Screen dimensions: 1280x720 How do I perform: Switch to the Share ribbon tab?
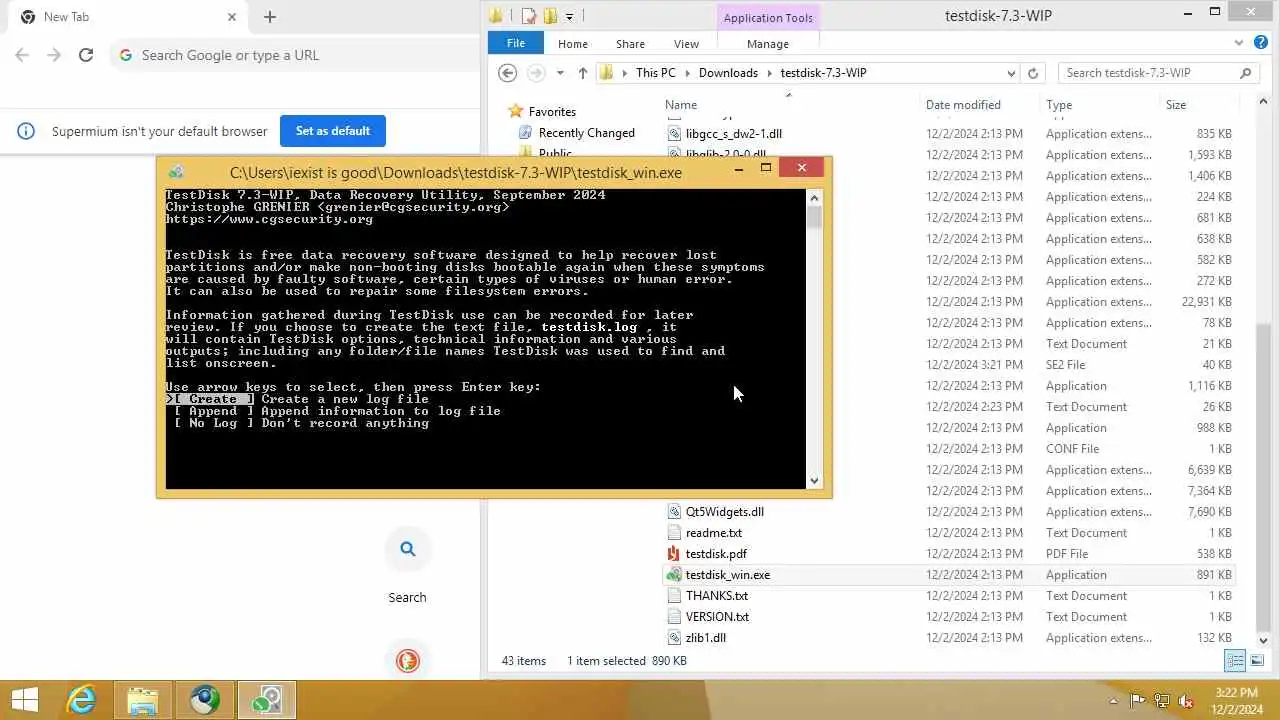630,44
